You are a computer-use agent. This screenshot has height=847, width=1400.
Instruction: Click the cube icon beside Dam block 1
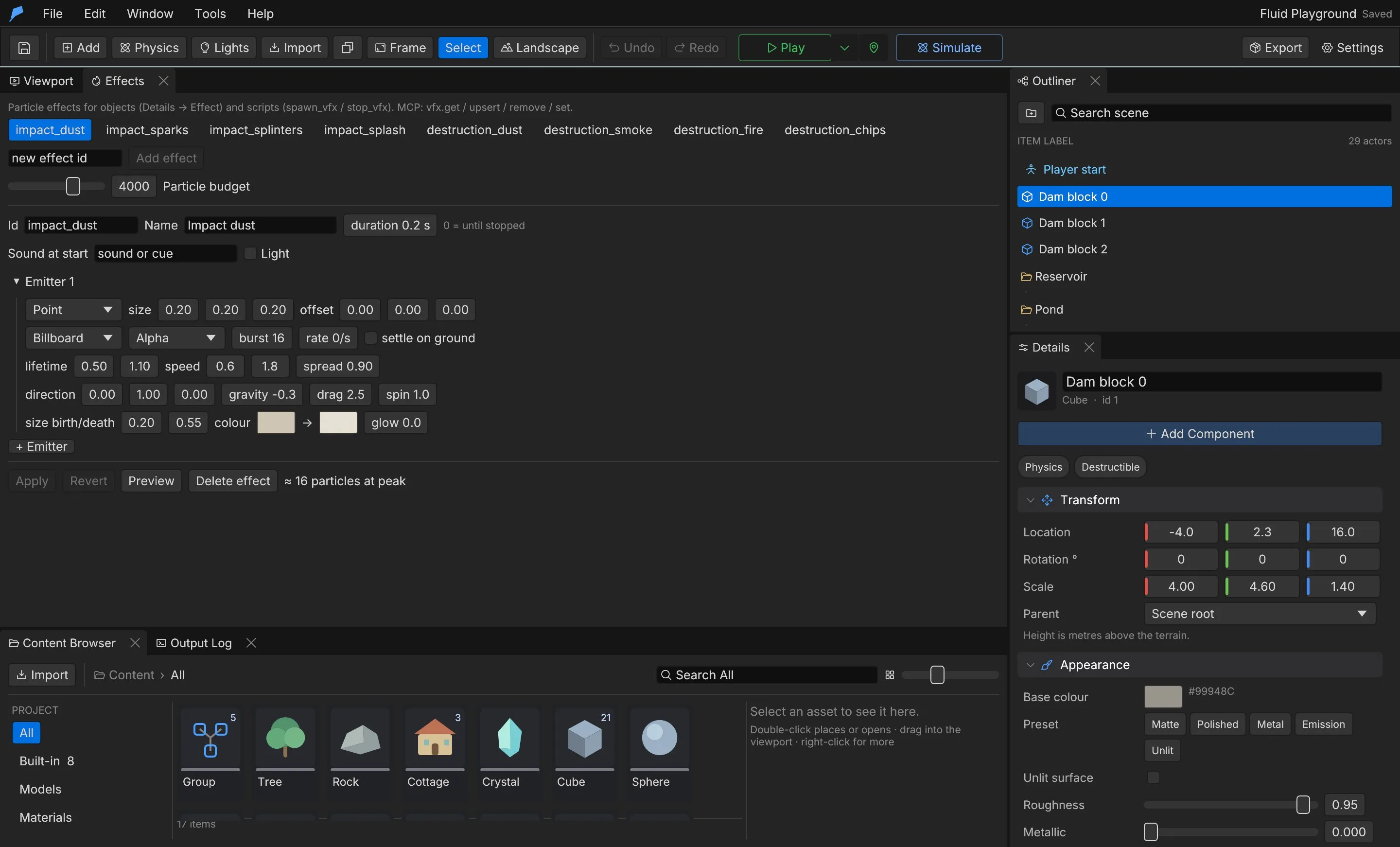click(x=1027, y=223)
